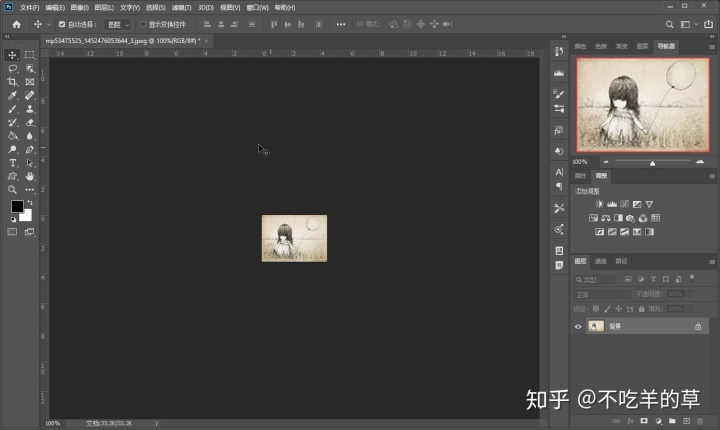Delete layer trash icon
Screen dimensions: 720x430
coord(700,421)
